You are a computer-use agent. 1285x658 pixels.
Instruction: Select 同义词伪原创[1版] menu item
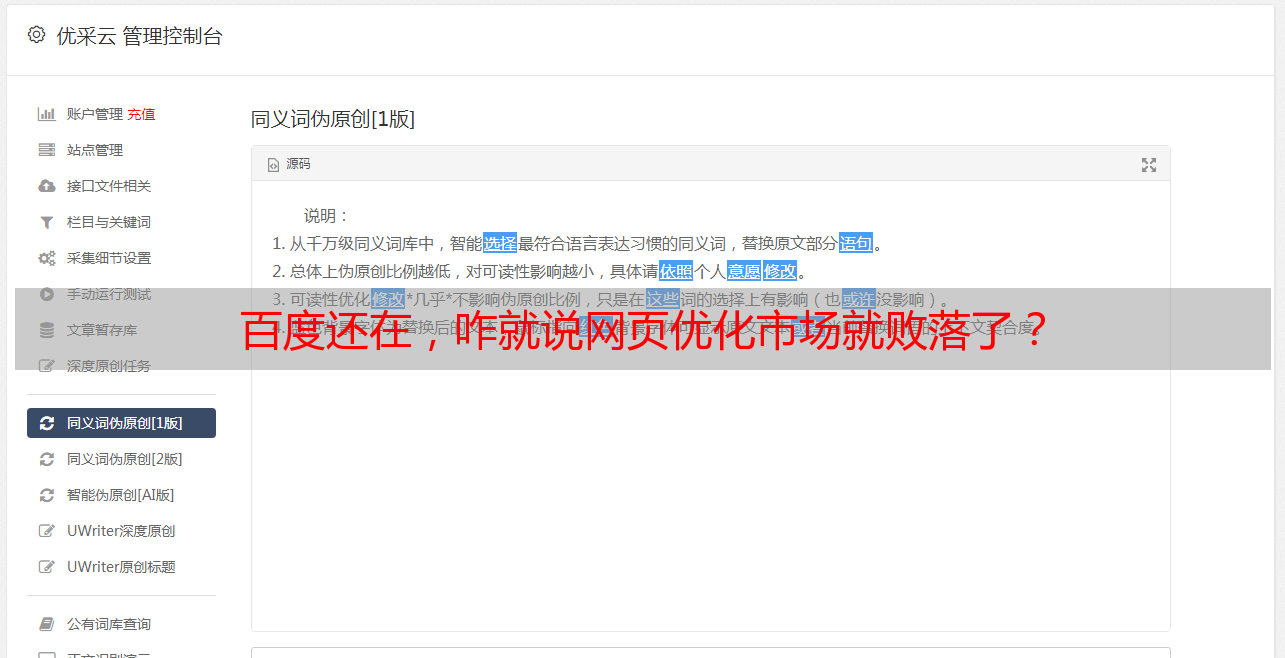(x=121, y=423)
